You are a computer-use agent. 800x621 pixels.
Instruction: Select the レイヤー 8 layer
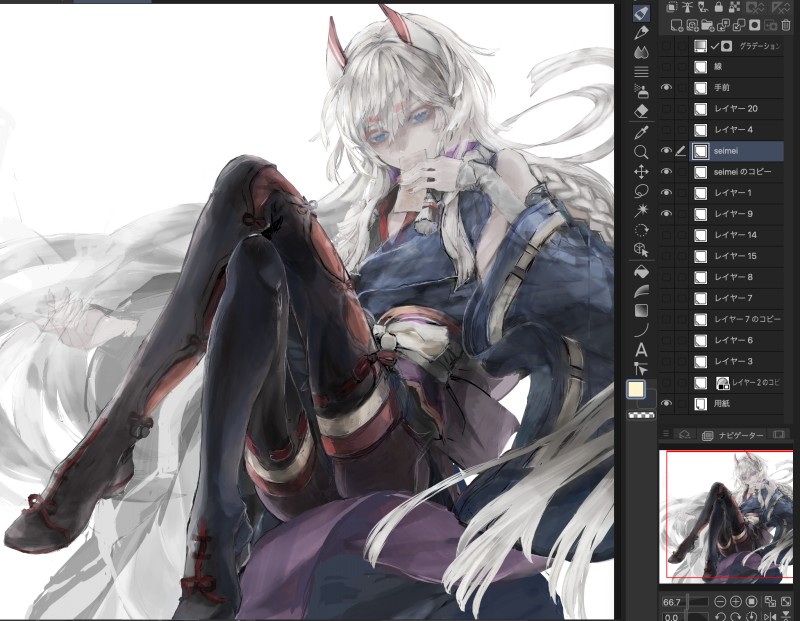(x=737, y=277)
